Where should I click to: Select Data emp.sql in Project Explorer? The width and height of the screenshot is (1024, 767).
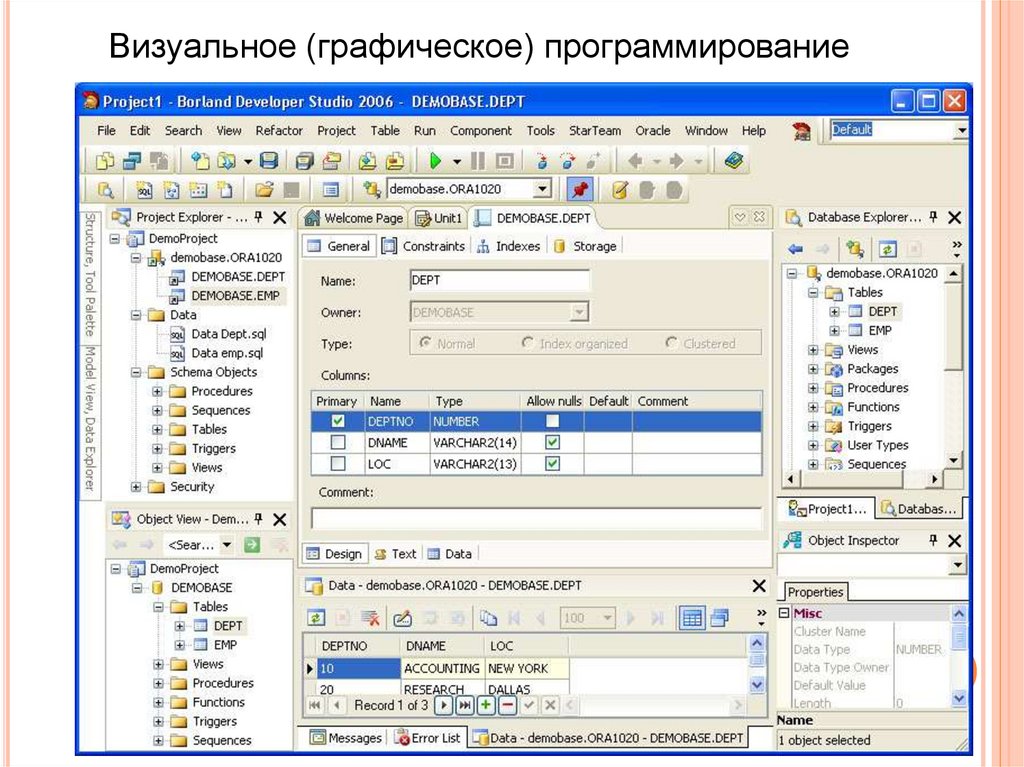pos(227,353)
